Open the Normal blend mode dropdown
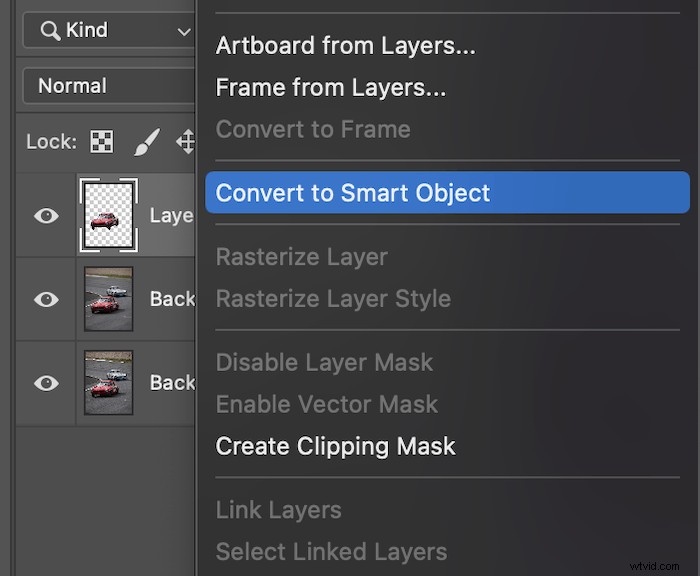This screenshot has width=700, height=576. [109, 86]
